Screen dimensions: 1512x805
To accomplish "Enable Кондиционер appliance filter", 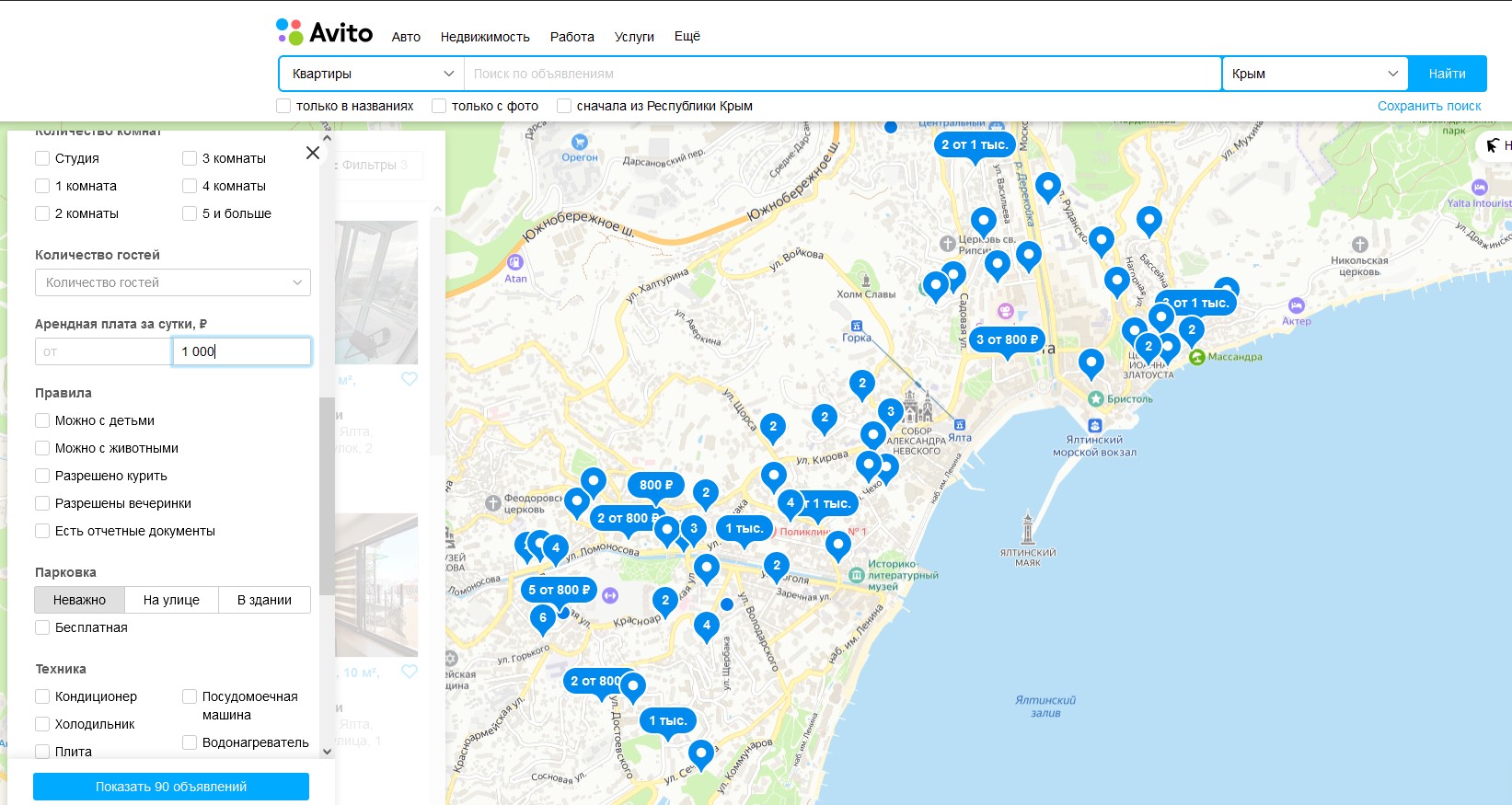I will 42,696.
